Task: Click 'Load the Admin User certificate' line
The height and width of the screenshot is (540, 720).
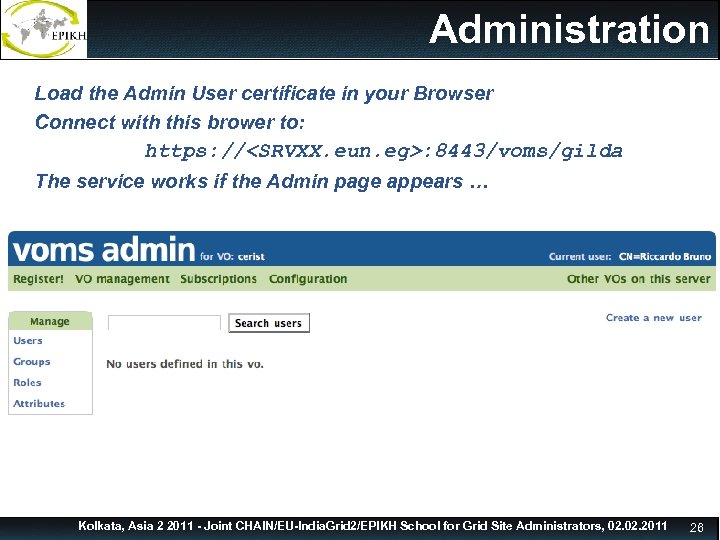Action: click(264, 94)
